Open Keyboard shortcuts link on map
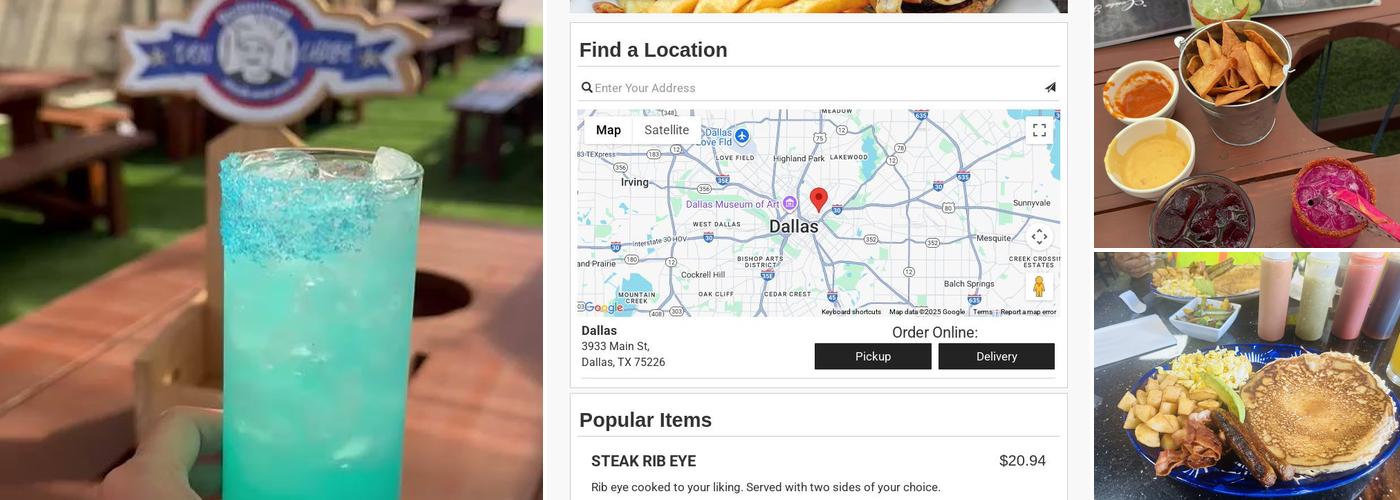Viewport: 1400px width, 500px height. click(851, 312)
